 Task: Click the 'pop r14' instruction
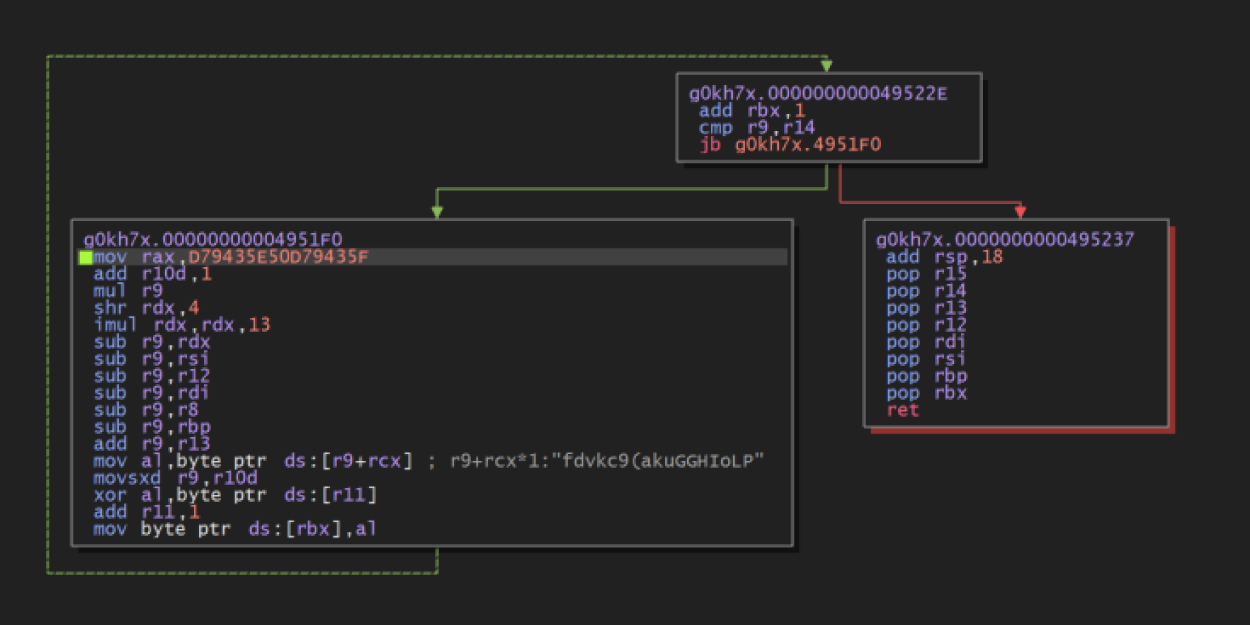[925, 291]
